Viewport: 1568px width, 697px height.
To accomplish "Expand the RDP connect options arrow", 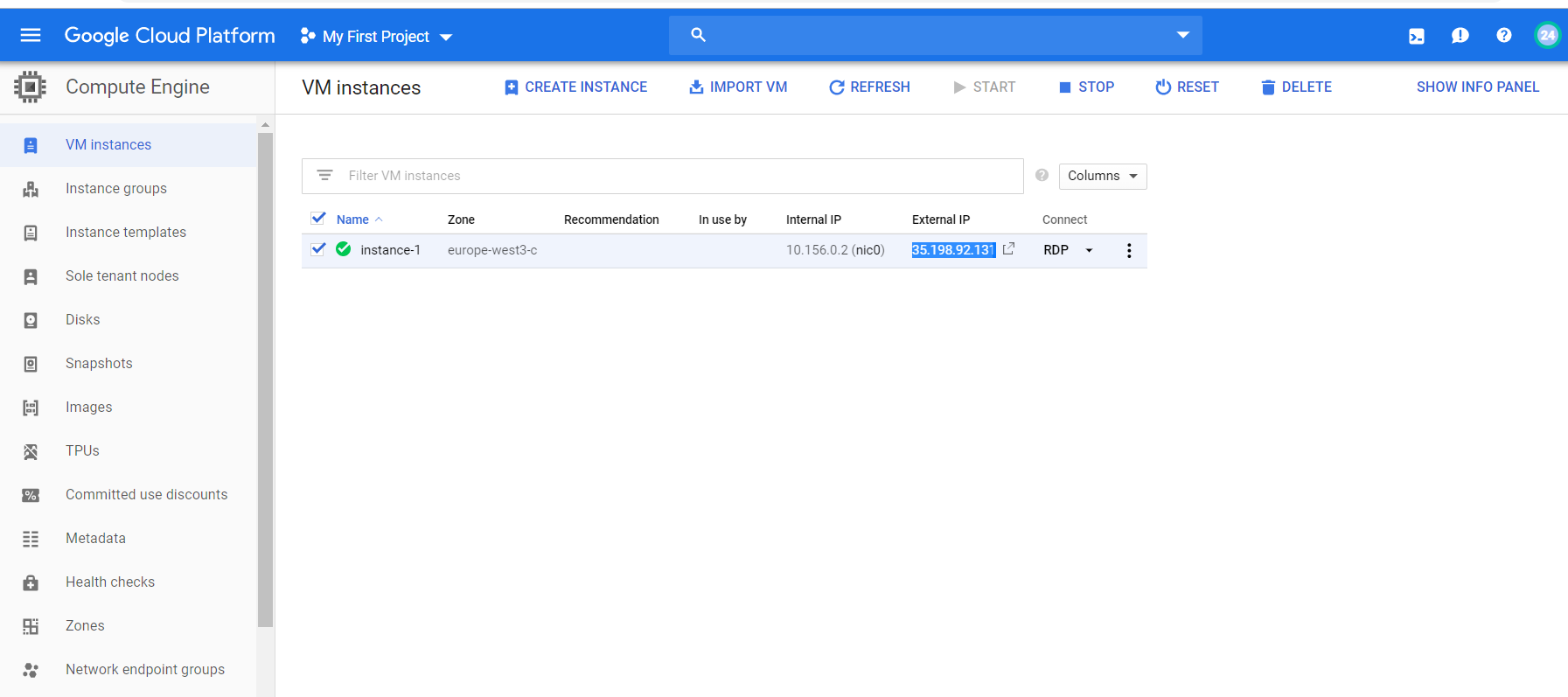I will [1089, 250].
